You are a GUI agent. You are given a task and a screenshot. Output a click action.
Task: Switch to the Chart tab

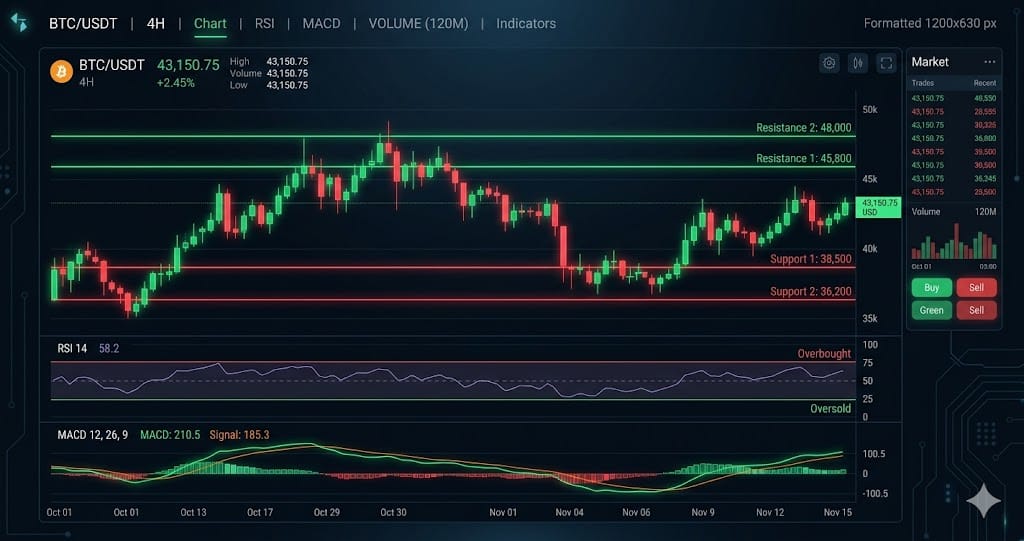(x=210, y=24)
